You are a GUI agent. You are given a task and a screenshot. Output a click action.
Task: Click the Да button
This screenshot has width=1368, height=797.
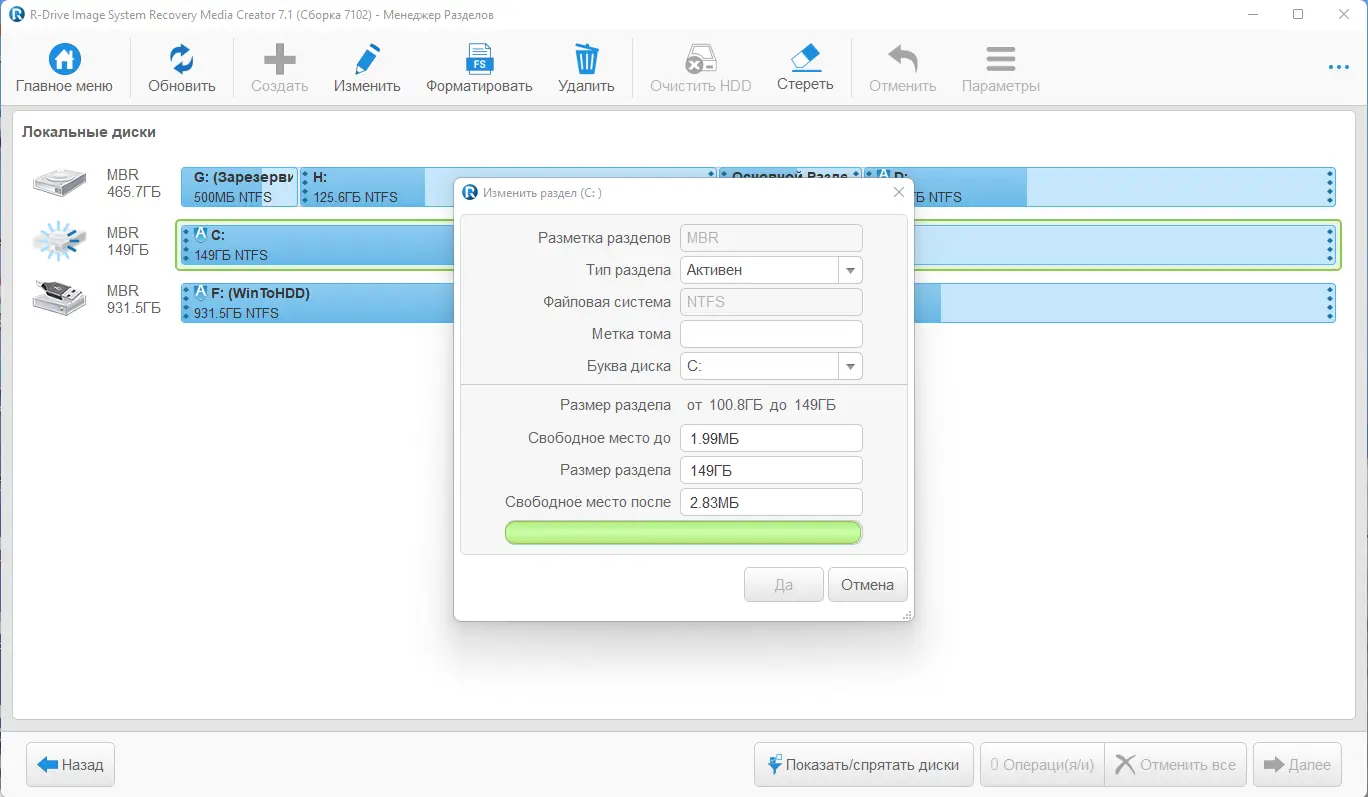pos(784,585)
